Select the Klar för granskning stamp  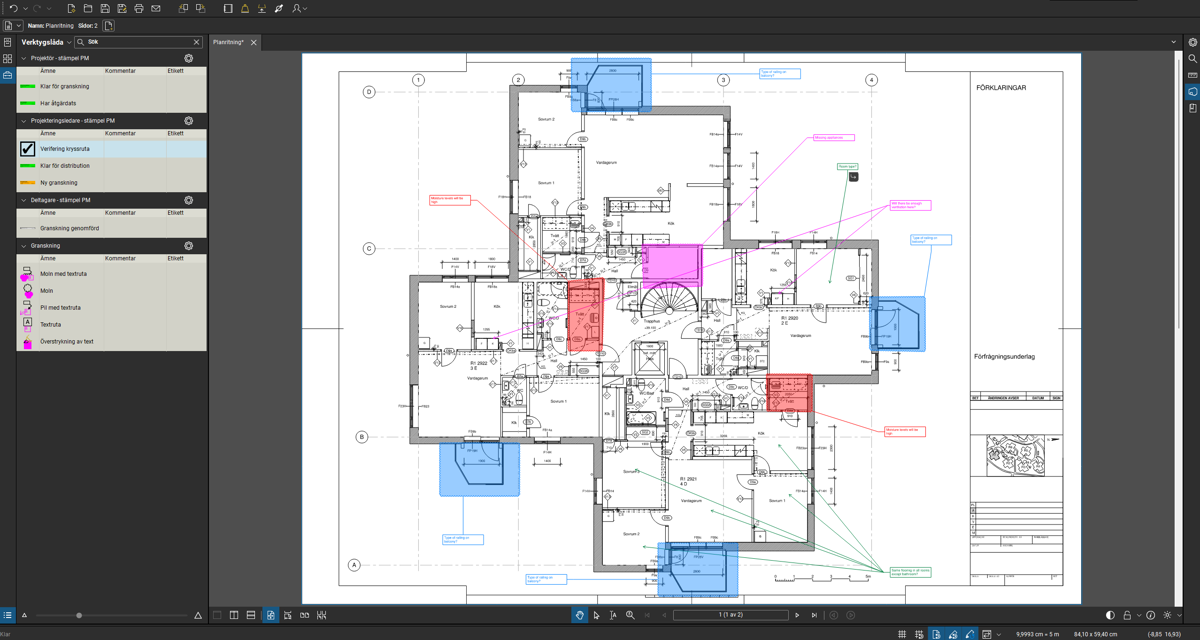(111, 86)
